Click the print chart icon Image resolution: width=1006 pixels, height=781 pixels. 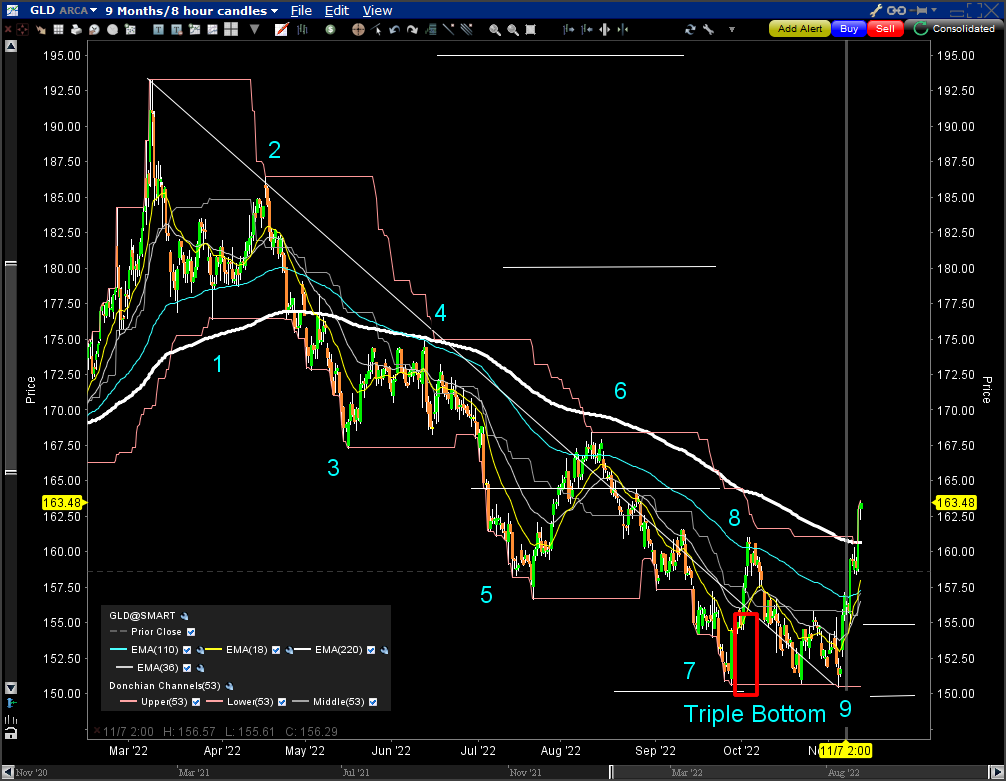pos(76,30)
